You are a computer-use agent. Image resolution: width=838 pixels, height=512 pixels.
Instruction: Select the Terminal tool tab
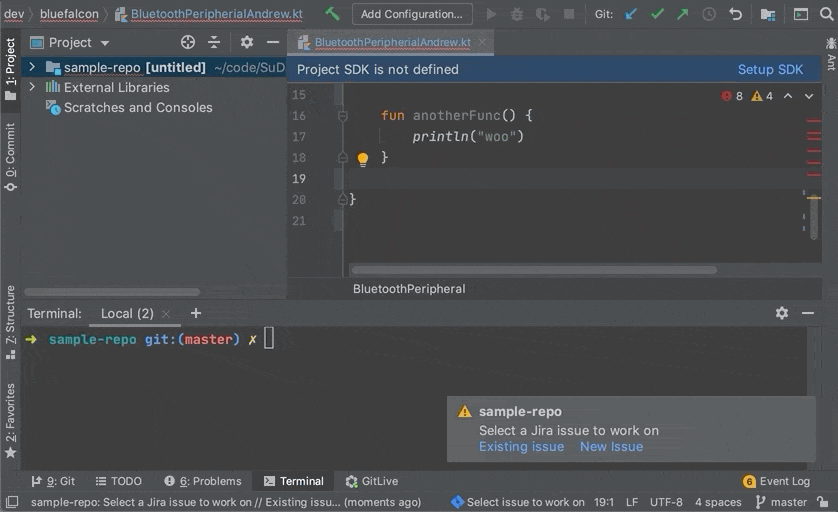(x=294, y=481)
